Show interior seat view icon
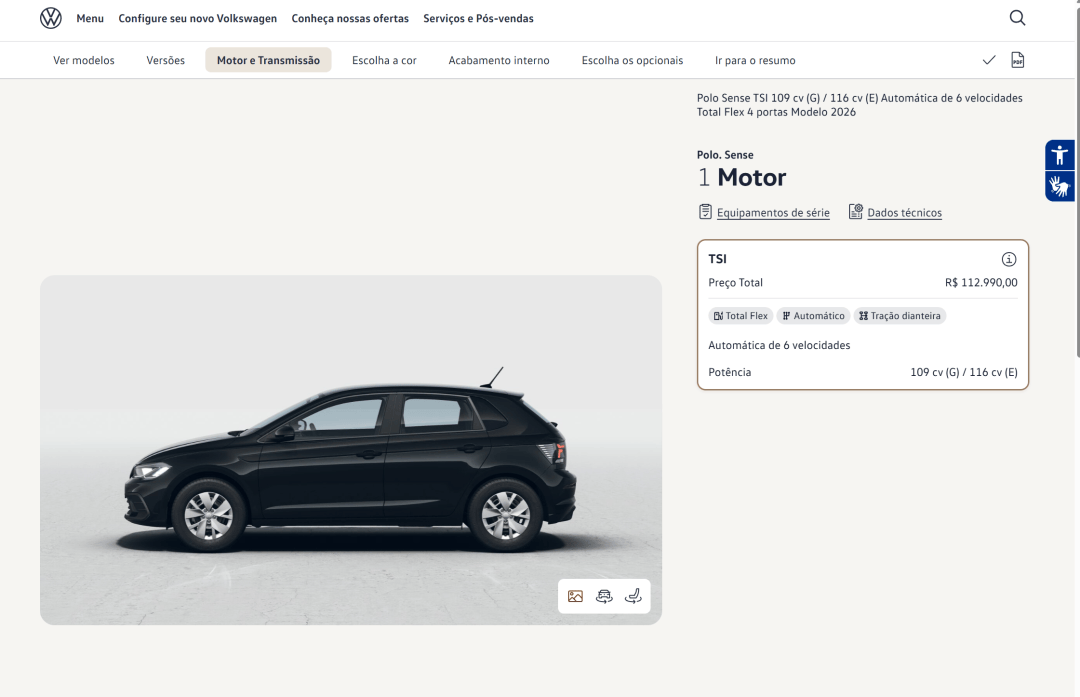The width and height of the screenshot is (1080, 697). (633, 596)
